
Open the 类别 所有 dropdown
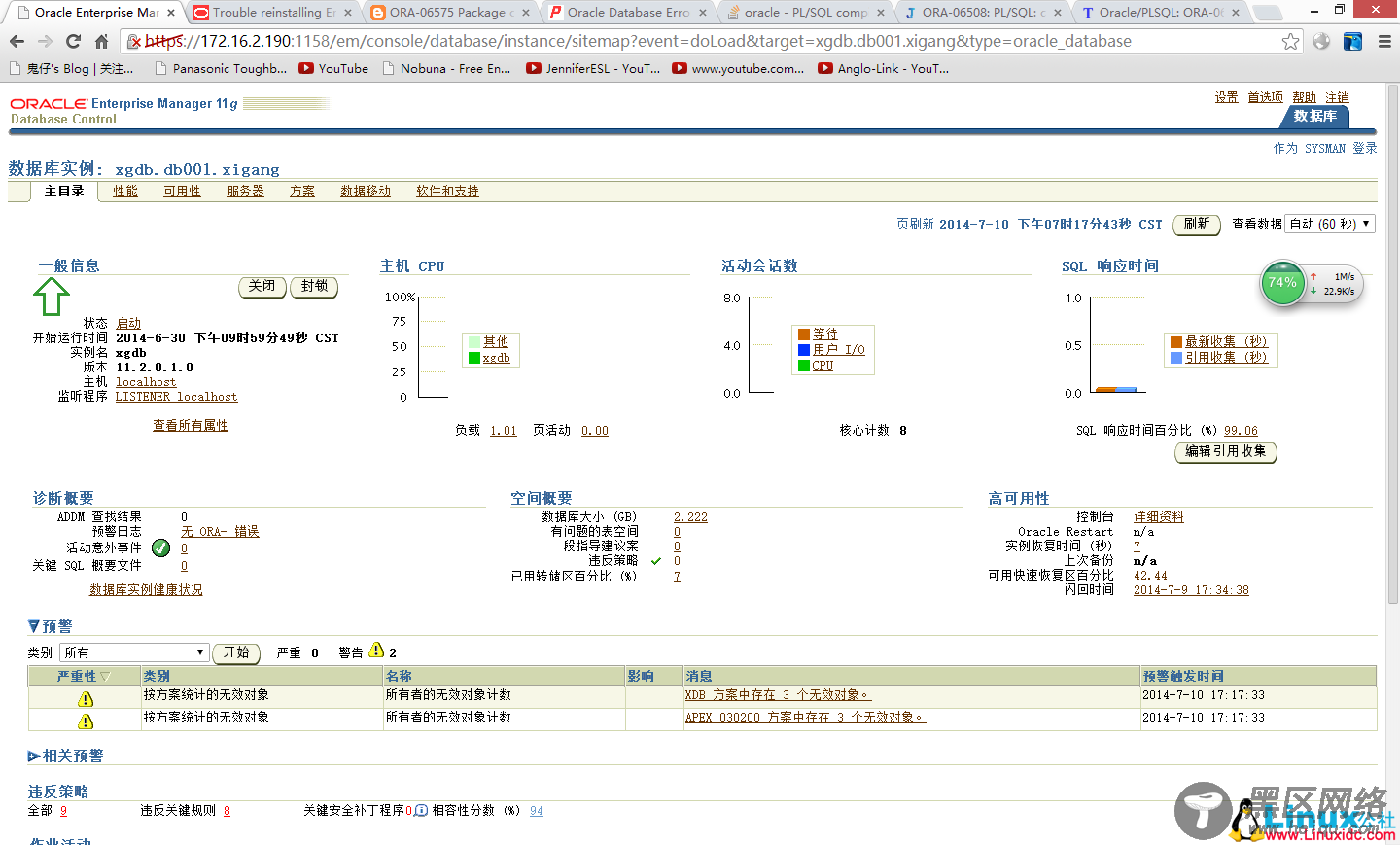[x=134, y=652]
